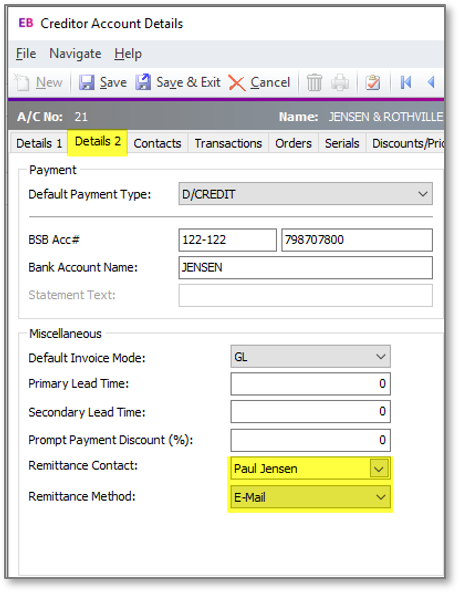This screenshot has width=459, height=592.
Task: Expand the Remittance Contact dropdown arrow
Action: point(379,469)
